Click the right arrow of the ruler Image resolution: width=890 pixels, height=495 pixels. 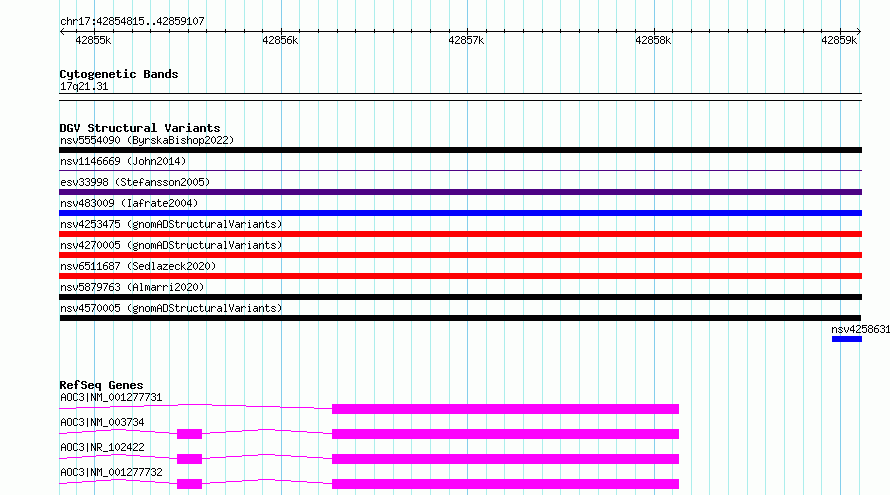(x=859, y=31)
